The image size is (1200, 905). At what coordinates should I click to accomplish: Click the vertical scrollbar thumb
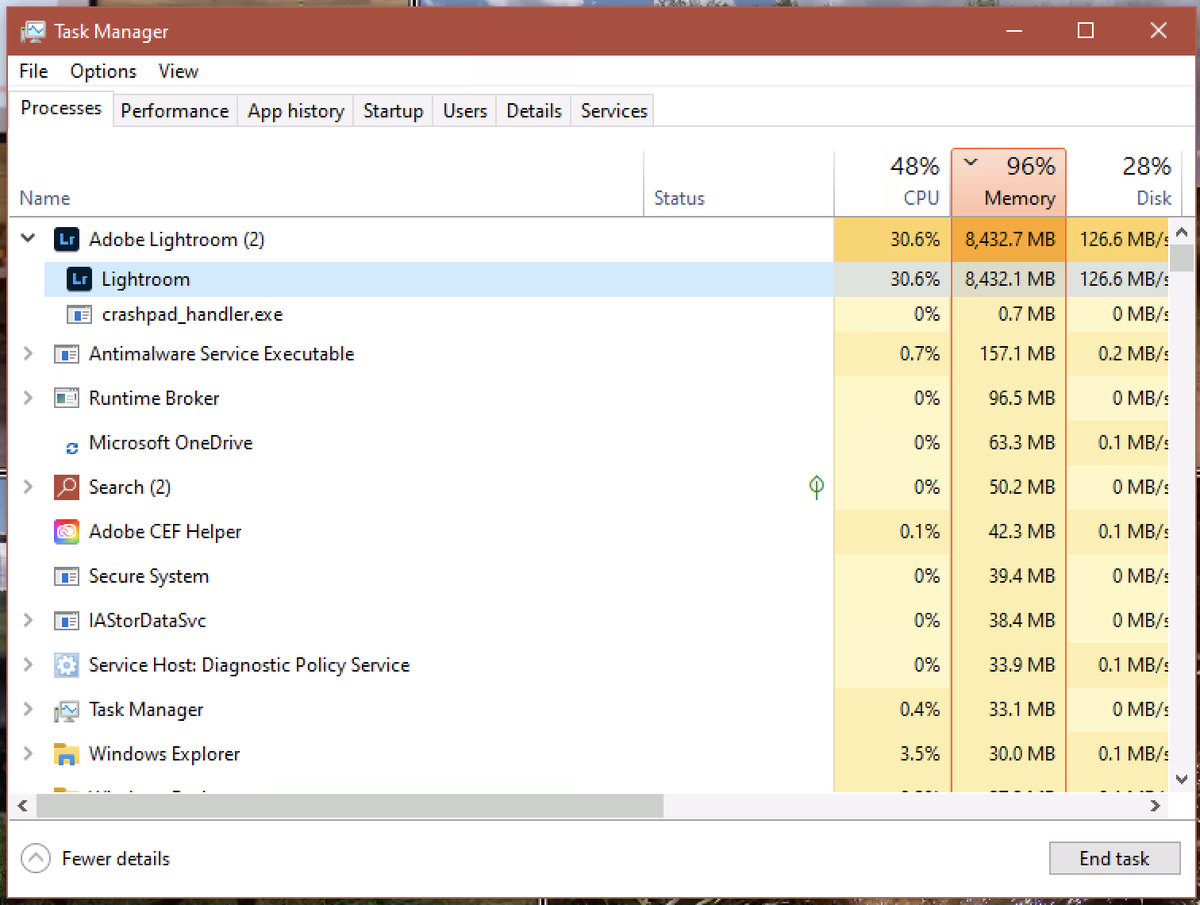1181,258
